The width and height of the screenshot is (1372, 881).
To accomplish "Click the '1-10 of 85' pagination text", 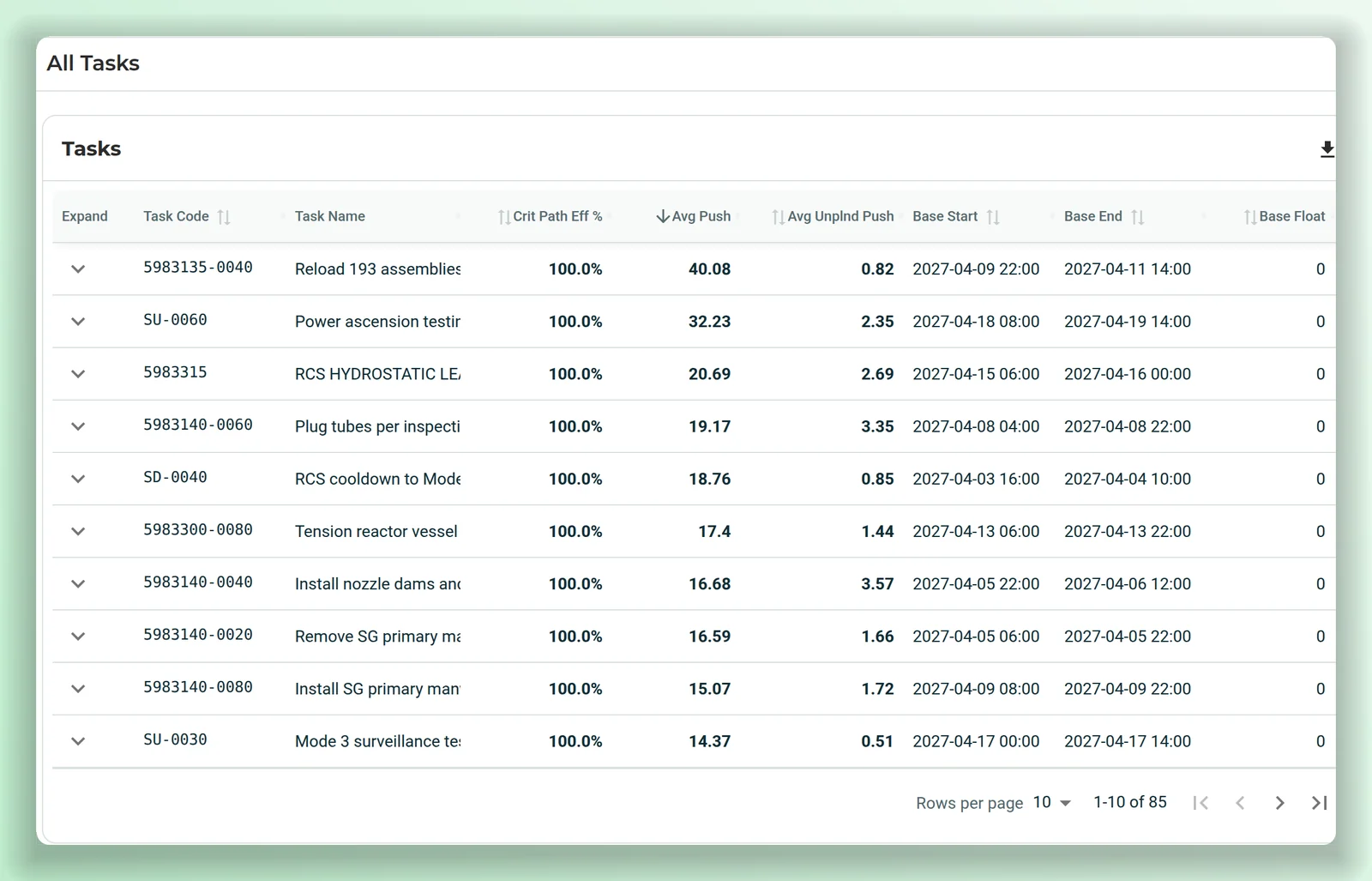I will click(1130, 802).
